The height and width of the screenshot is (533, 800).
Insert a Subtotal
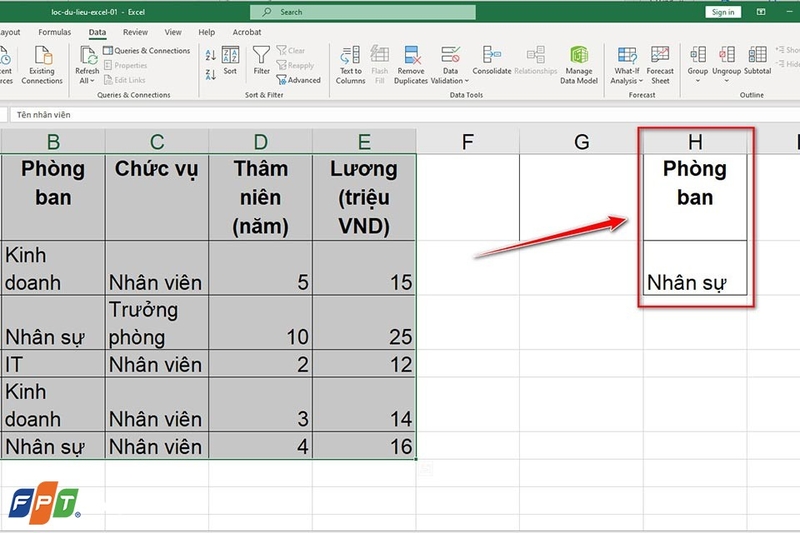(757, 61)
